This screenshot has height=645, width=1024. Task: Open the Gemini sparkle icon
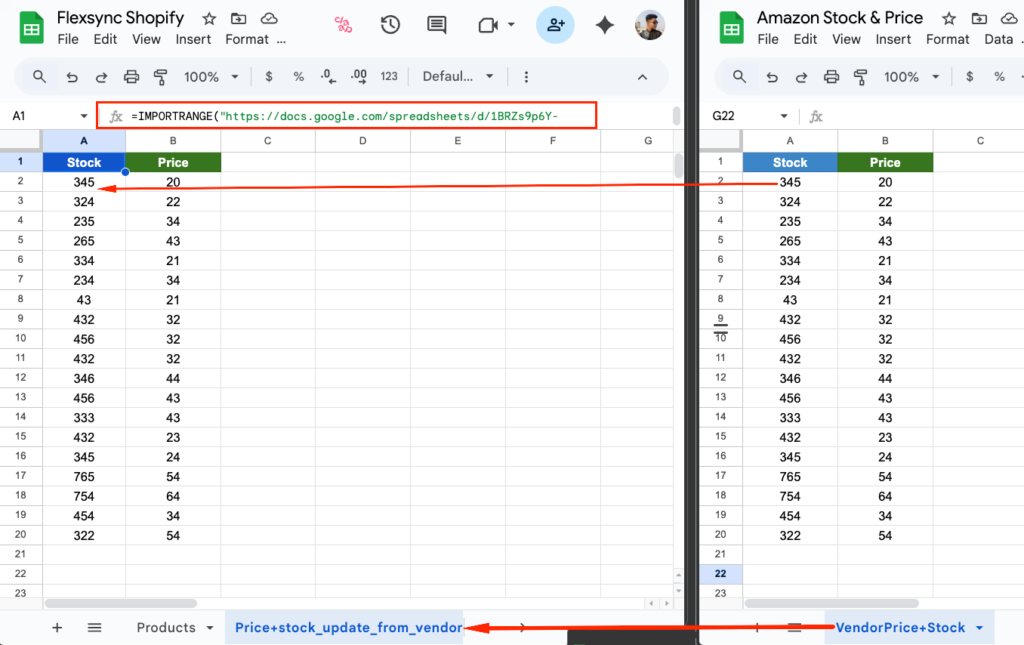click(604, 25)
